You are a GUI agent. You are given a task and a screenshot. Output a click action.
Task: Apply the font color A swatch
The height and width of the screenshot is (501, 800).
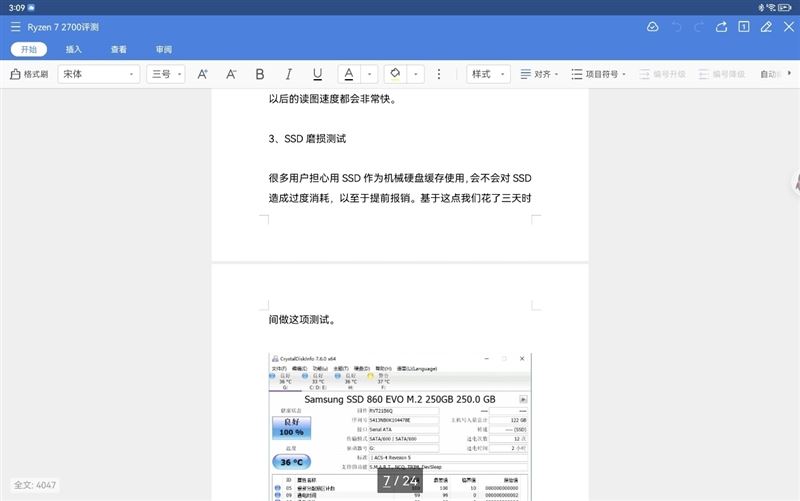(x=348, y=74)
